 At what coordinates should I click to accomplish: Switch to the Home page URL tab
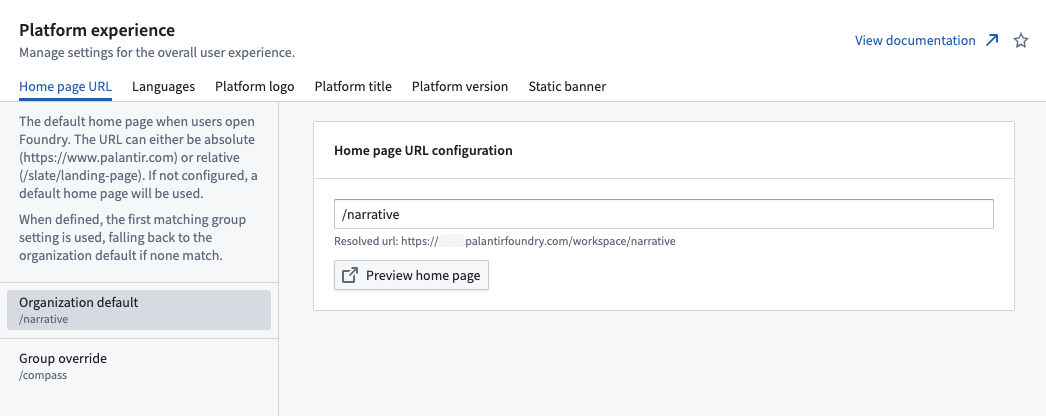65,87
